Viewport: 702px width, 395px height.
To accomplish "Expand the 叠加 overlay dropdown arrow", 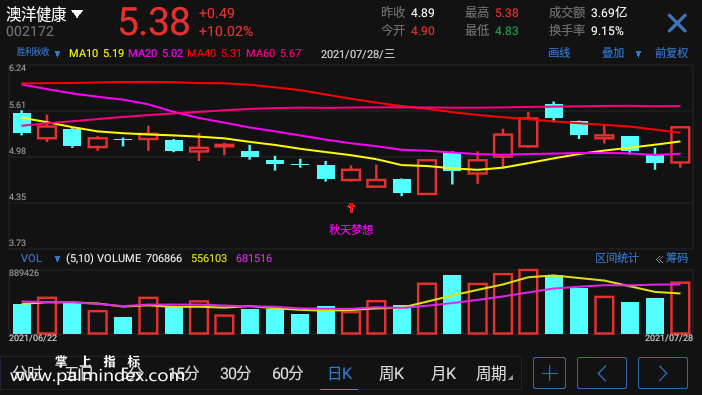I will pyautogui.click(x=638, y=54).
